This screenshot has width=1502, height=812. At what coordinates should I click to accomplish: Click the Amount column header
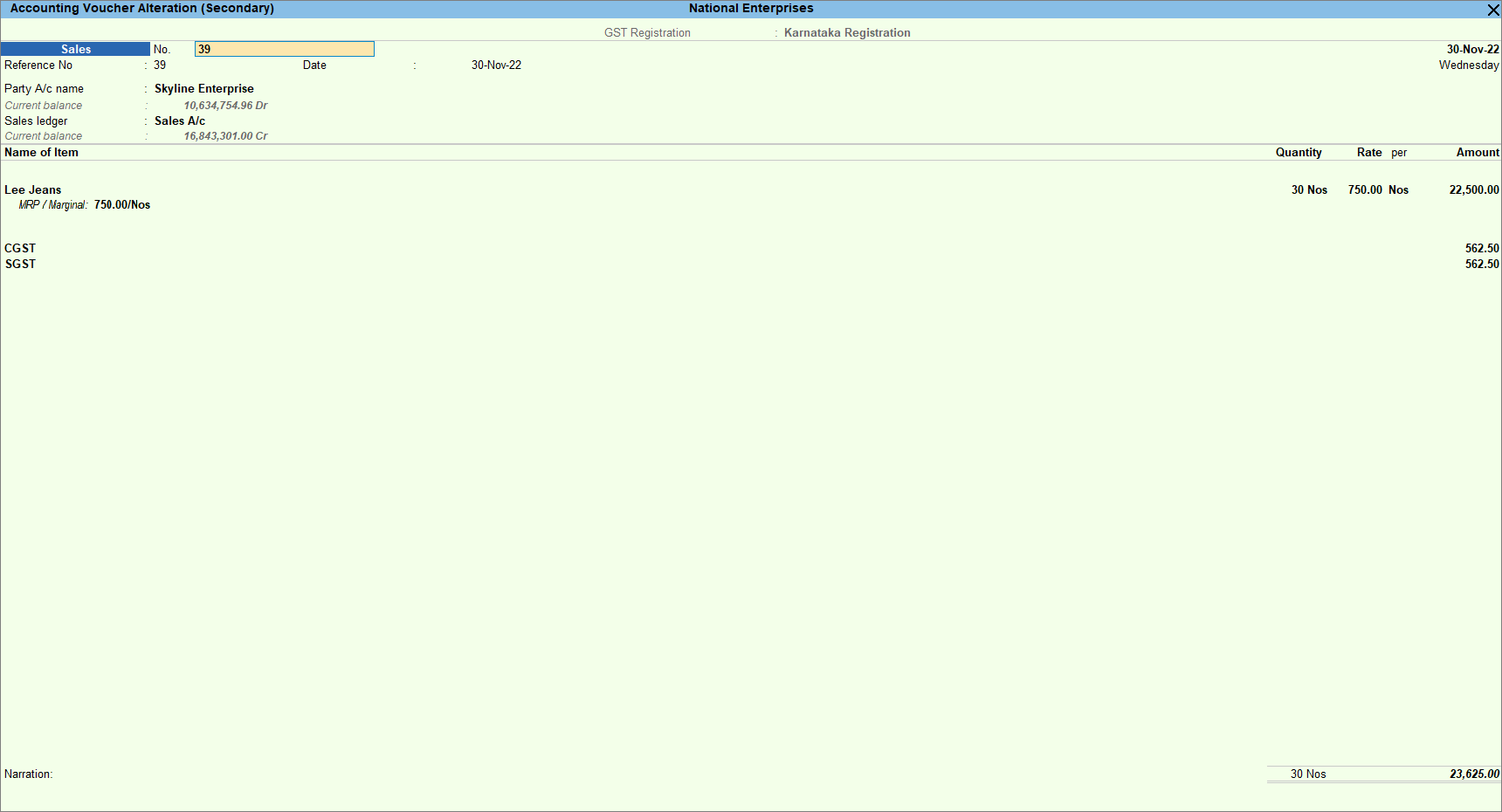1478,152
